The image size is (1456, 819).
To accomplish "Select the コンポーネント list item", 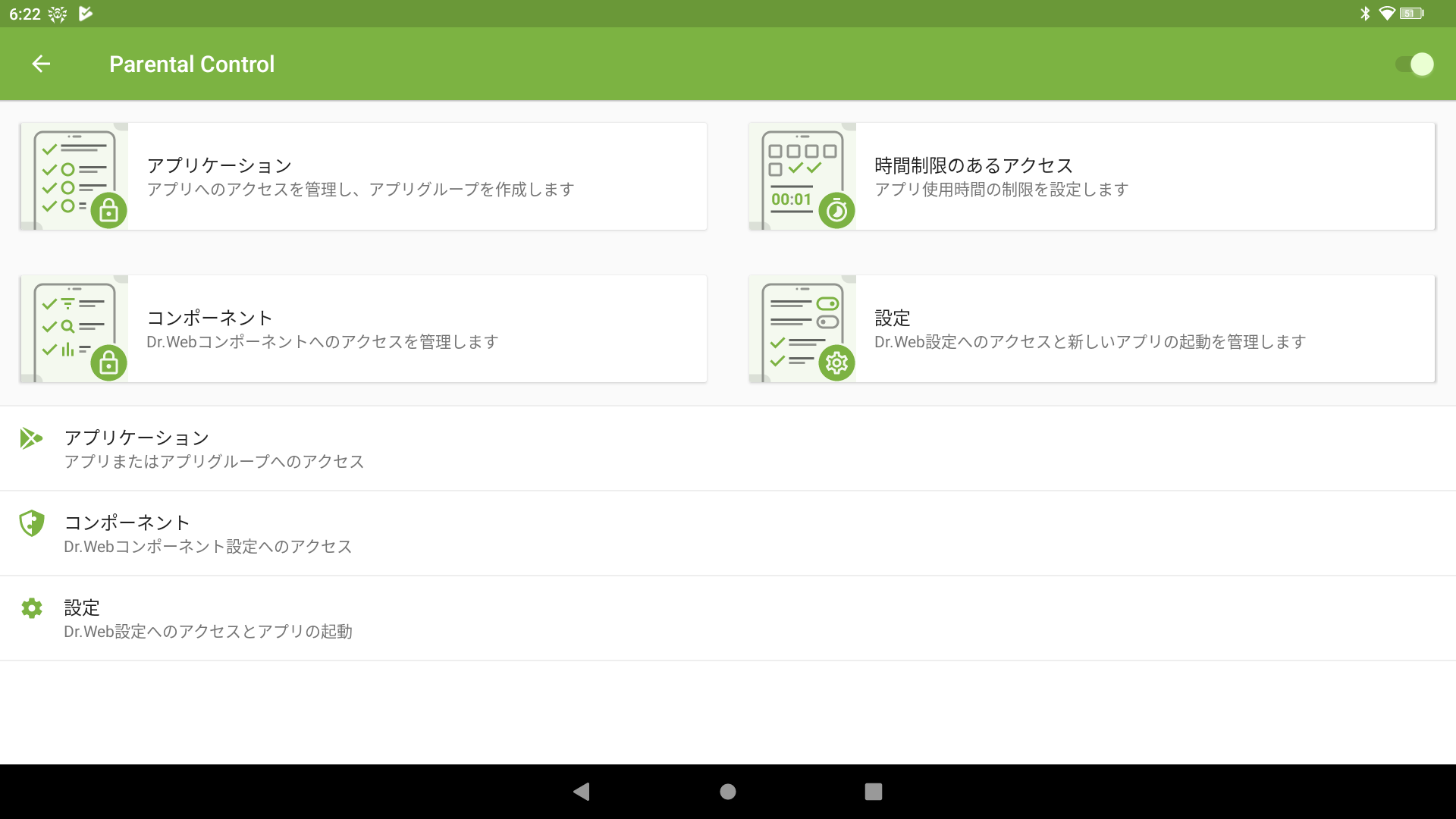I will [x=728, y=534].
